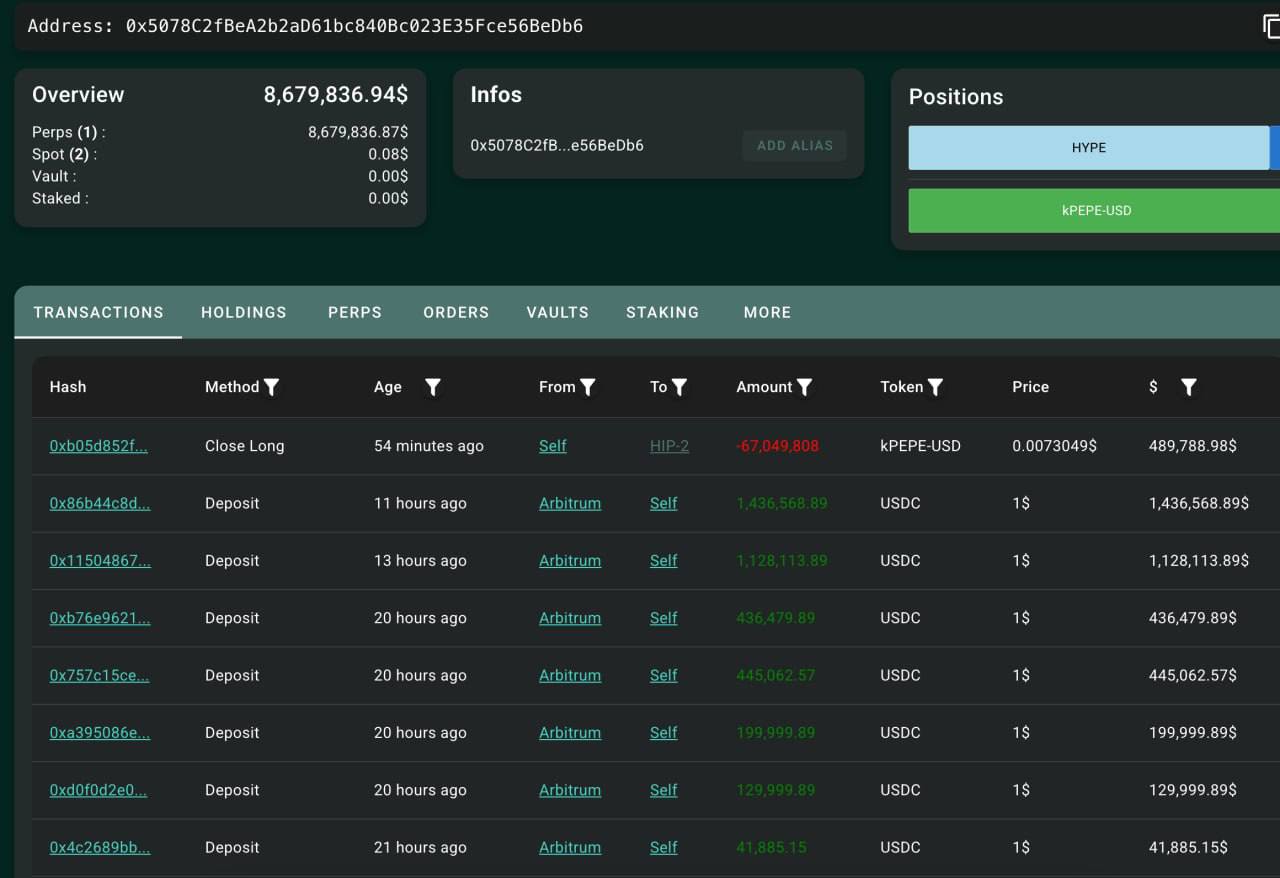The height and width of the screenshot is (878, 1280).
Task: Click Arbitrum link in the 436,479.89 row
Action: tap(570, 618)
